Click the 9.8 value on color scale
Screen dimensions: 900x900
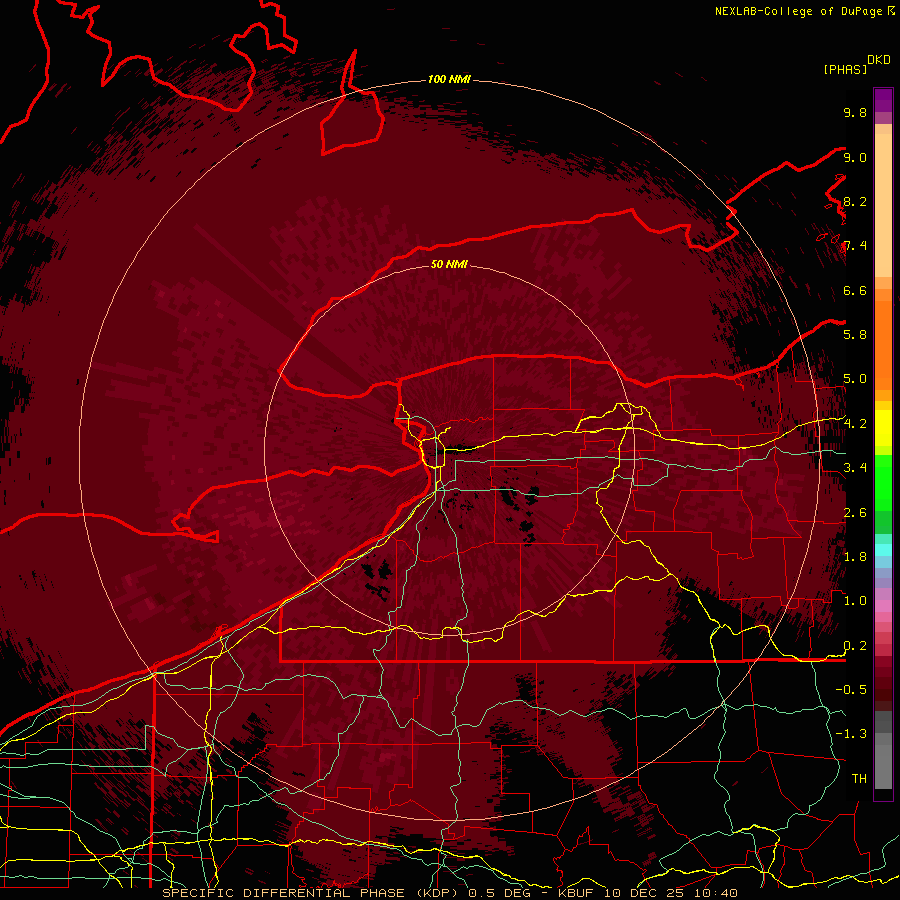click(855, 112)
